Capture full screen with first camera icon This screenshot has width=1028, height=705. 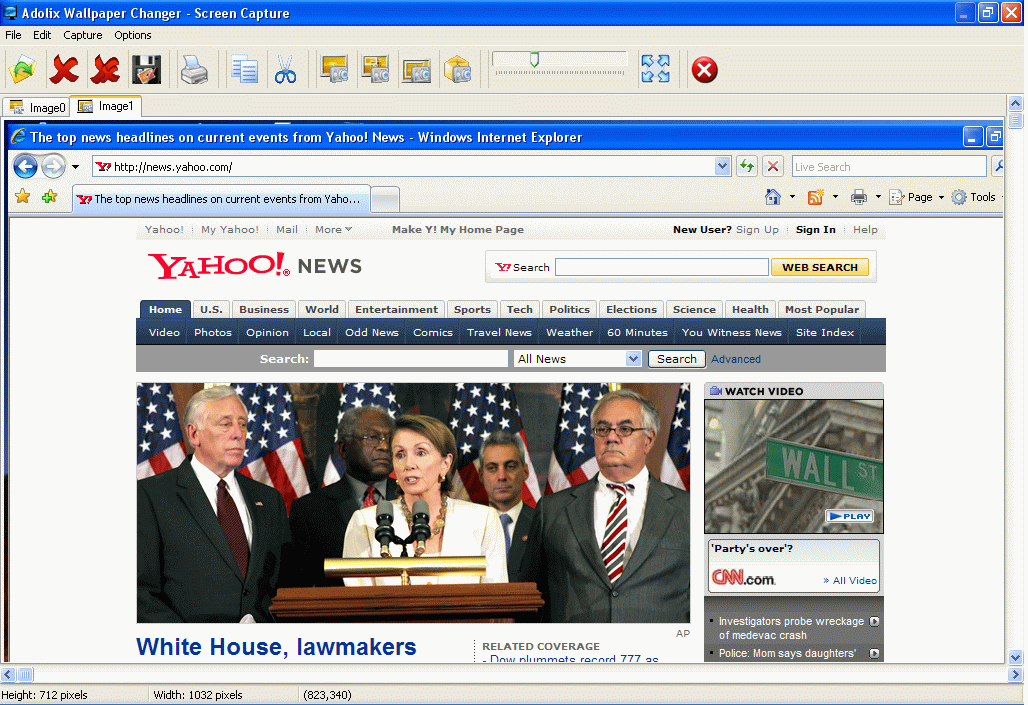point(334,69)
